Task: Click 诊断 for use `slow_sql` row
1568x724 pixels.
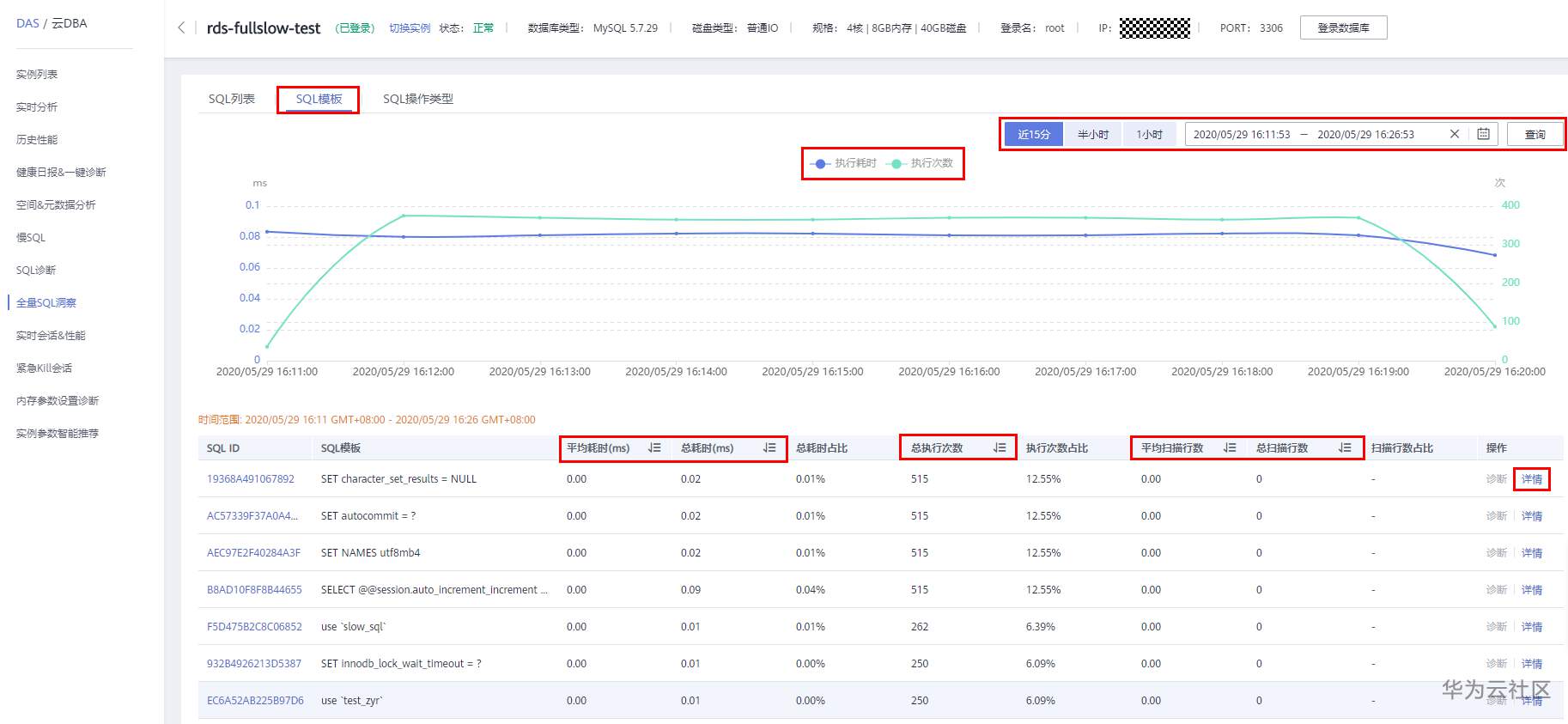Action: pyautogui.click(x=1497, y=627)
